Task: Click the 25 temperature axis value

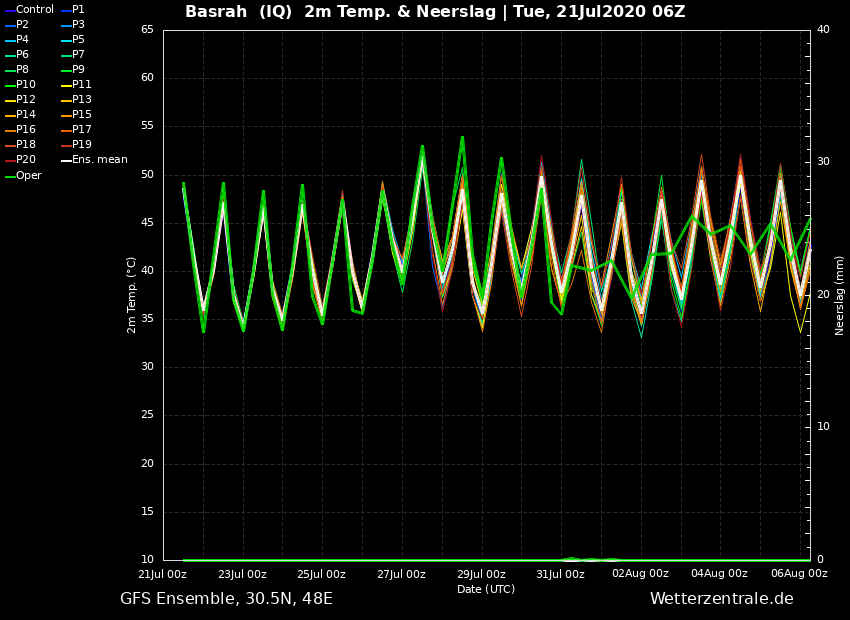Action: click(147, 415)
